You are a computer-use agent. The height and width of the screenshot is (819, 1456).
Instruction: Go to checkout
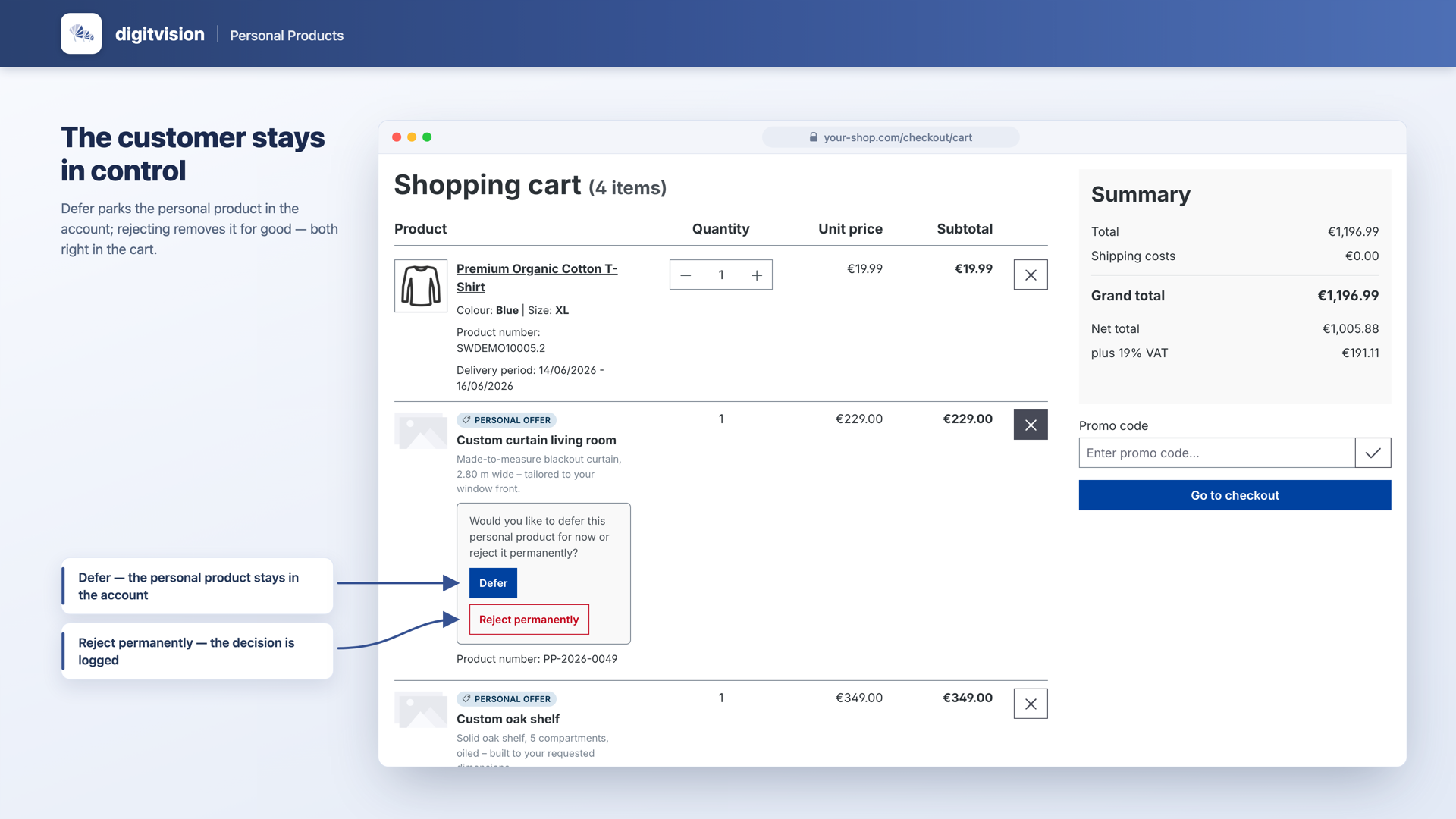[x=1235, y=495]
